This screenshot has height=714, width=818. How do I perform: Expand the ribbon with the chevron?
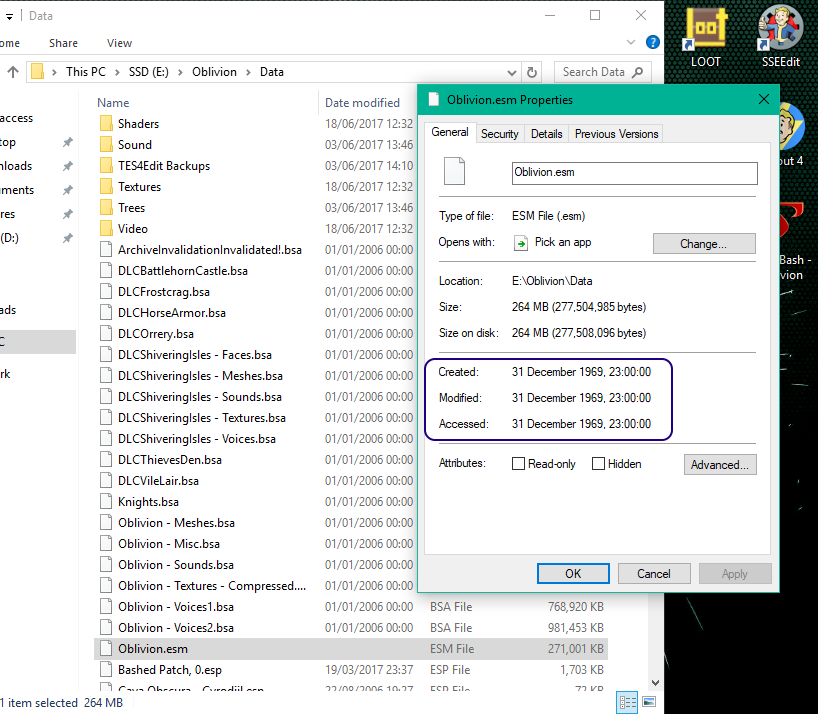pos(631,42)
